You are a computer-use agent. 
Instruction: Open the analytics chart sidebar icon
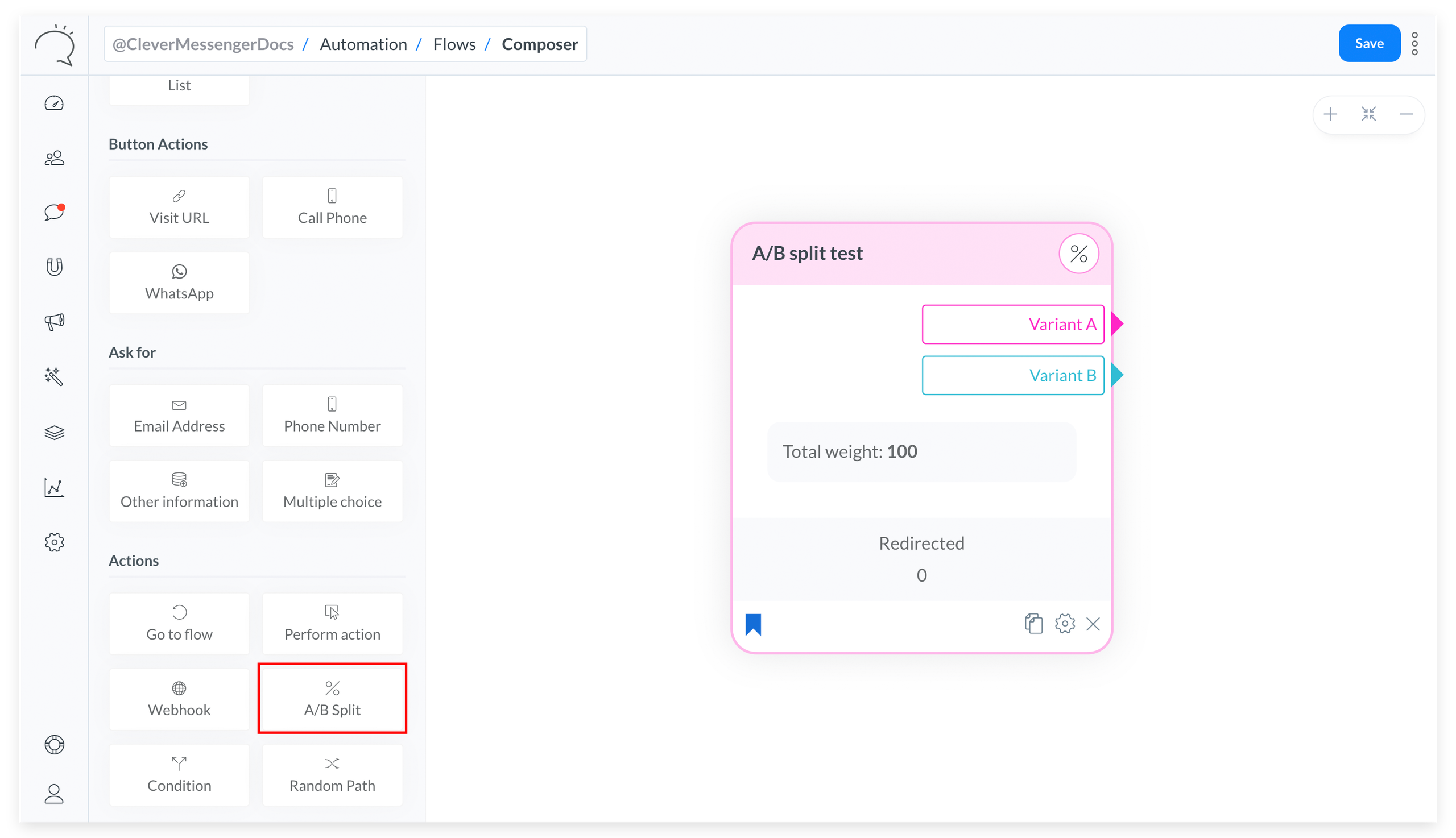(x=54, y=487)
